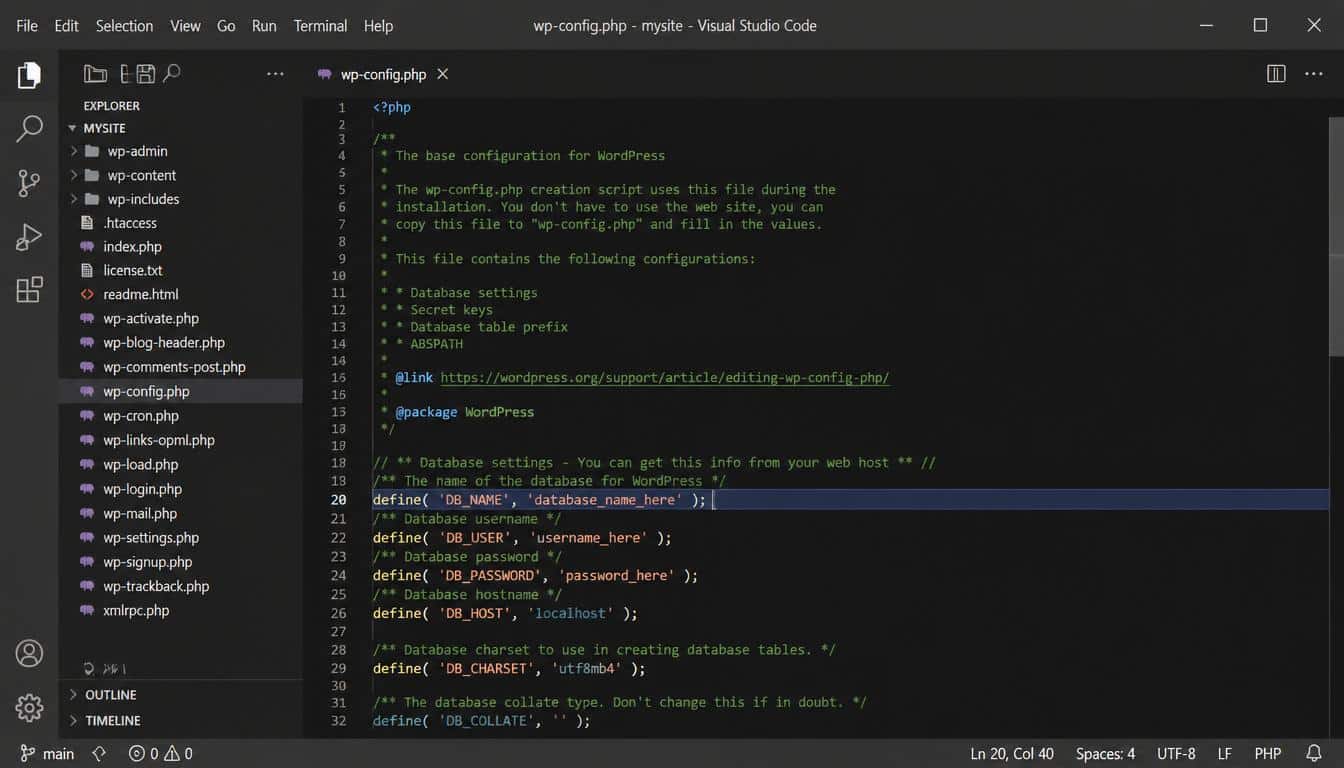Expand the wp-content folder chevron
Viewport: 1344px width, 768px height.
pos(73,175)
